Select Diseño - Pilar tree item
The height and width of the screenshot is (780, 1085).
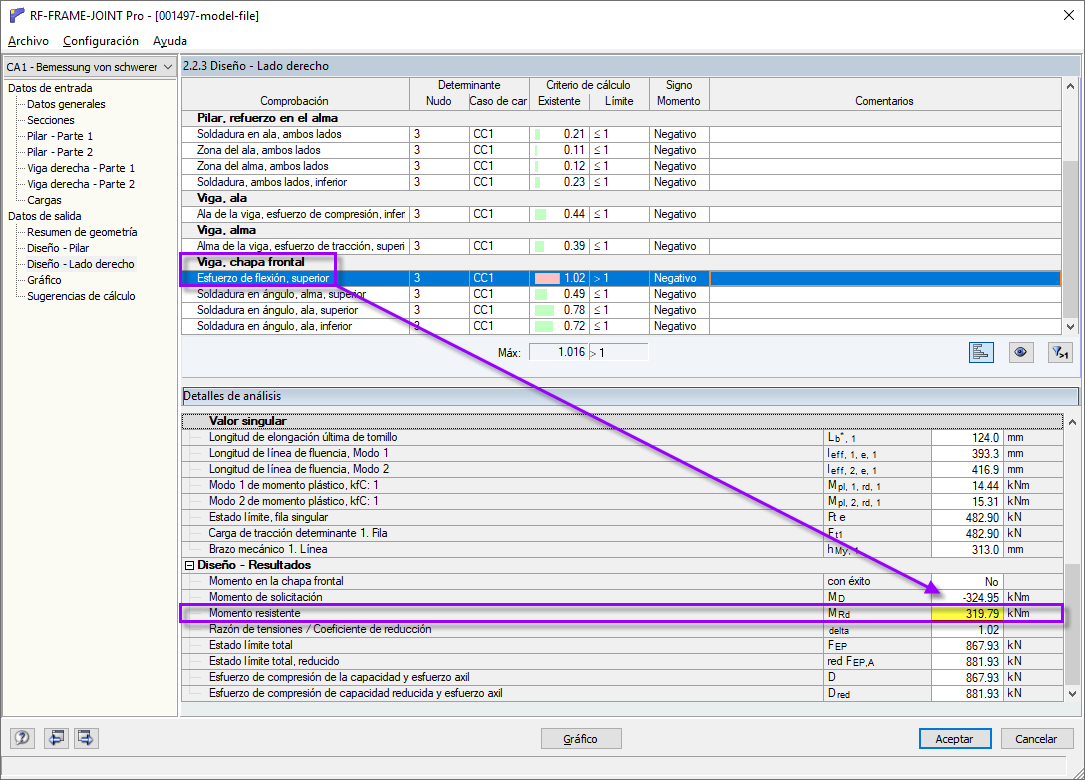pos(58,248)
